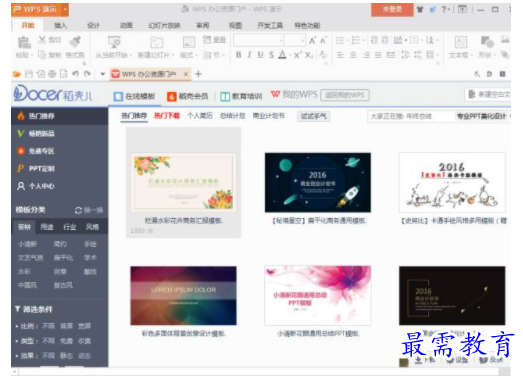Click the Open folder icon in quick access bar

[x=17, y=74]
